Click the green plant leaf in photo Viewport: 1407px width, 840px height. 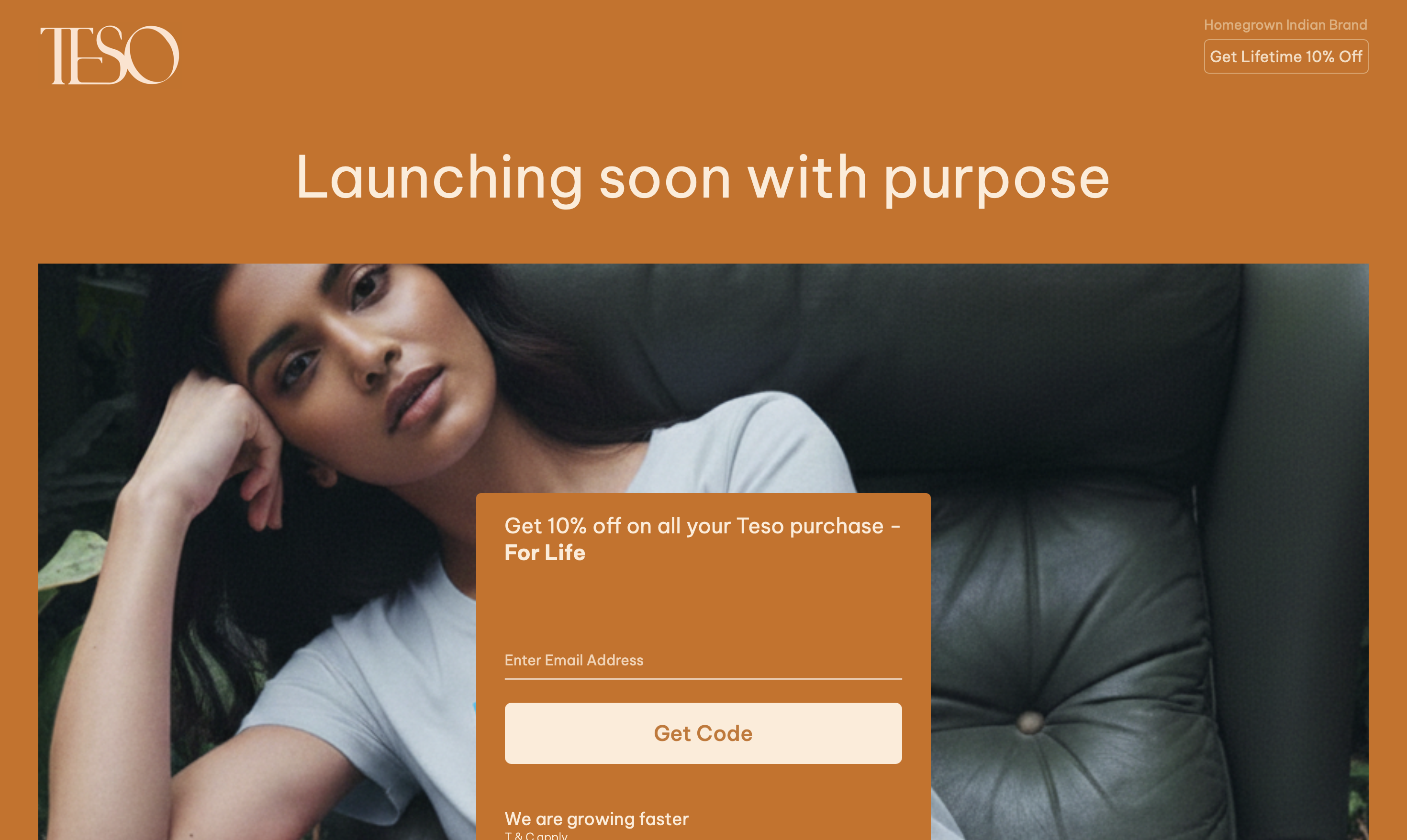click(71, 560)
